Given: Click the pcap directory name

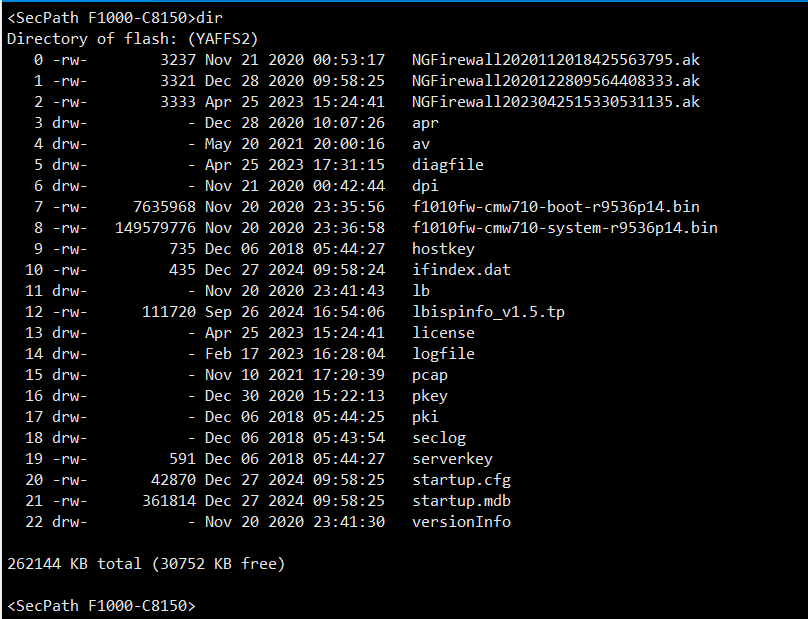Looking at the screenshot, I should pos(430,375).
